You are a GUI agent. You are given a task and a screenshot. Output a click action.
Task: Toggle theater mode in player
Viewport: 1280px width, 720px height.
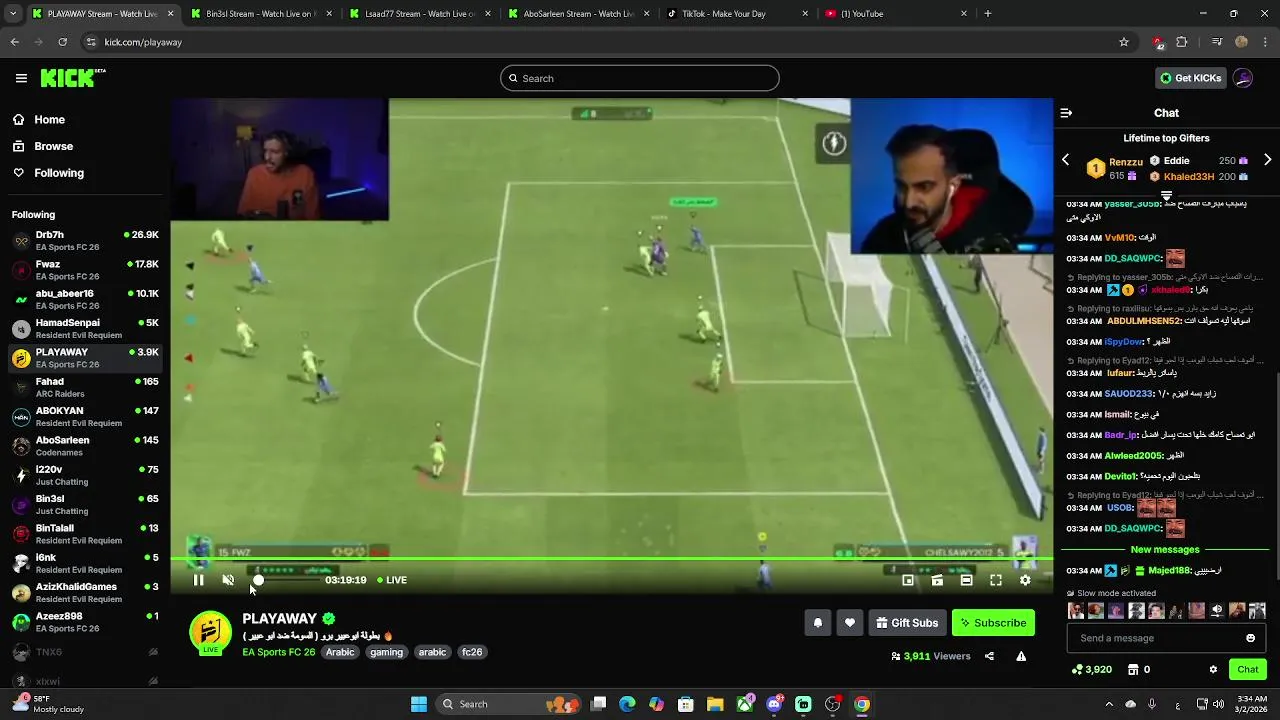(966, 580)
